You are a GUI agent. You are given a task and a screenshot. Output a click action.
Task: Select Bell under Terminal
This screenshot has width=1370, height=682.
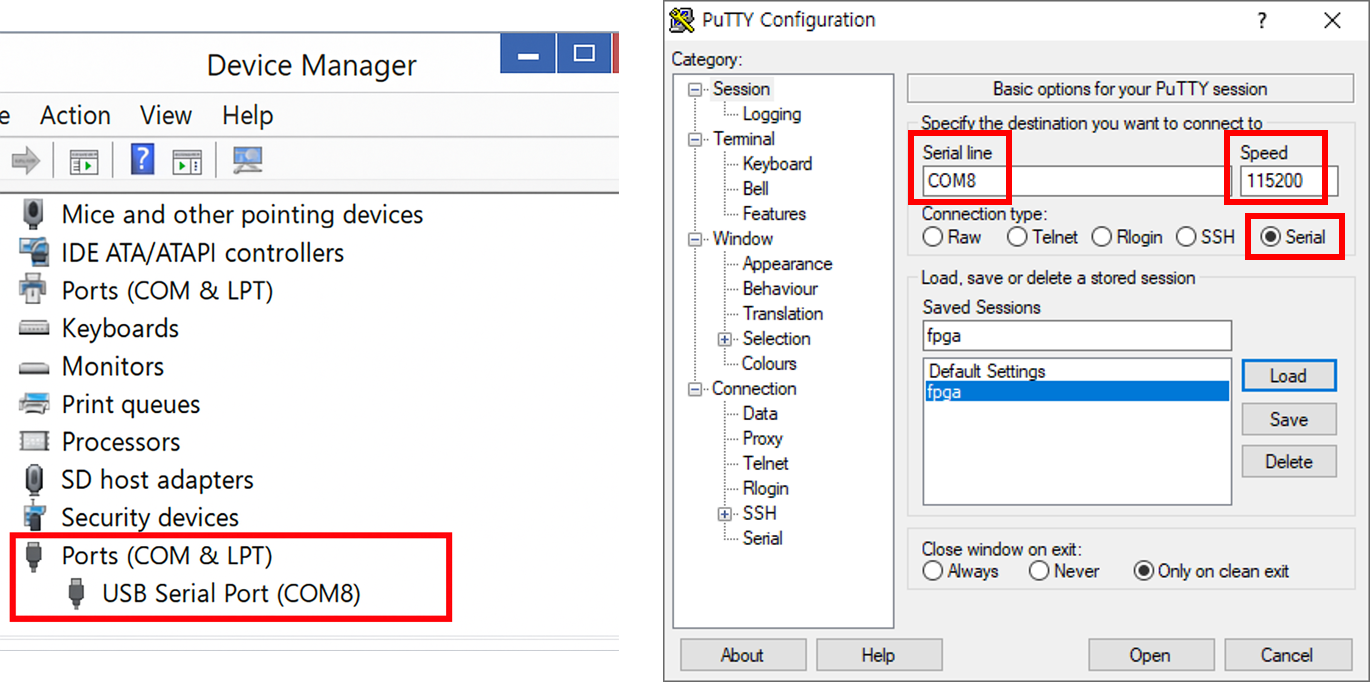(x=756, y=189)
